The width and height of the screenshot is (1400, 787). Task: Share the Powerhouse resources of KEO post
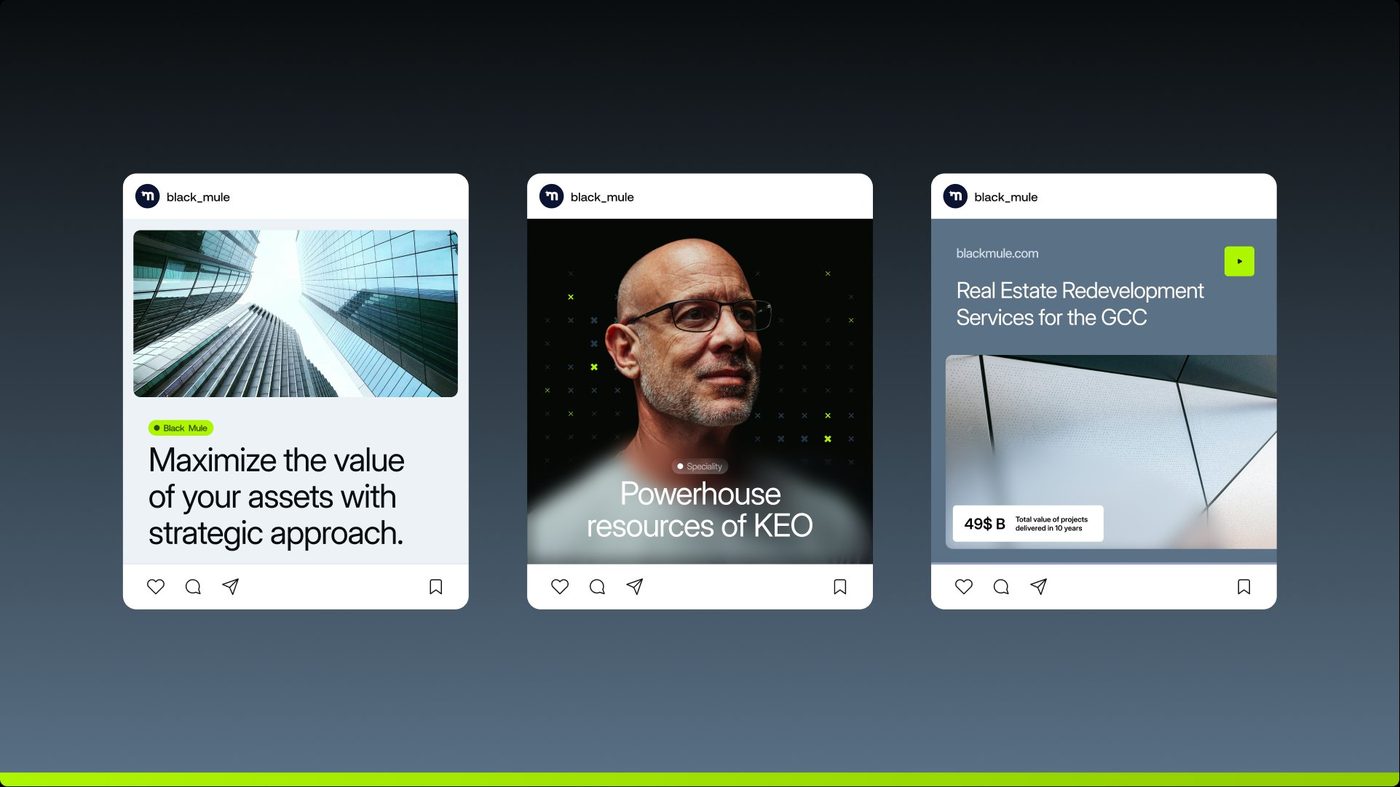tap(635, 587)
